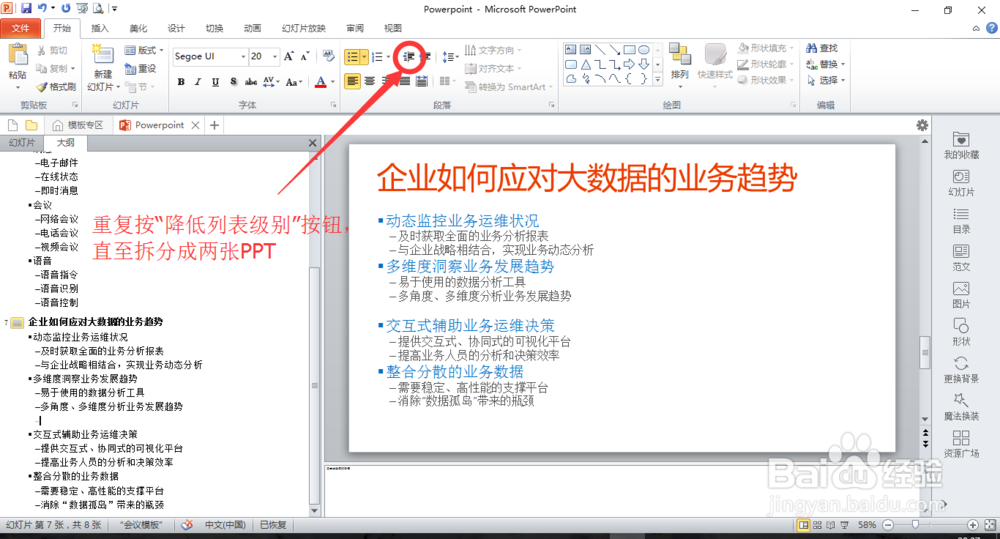Toggle left text alignment
1000x539 pixels.
click(352, 81)
